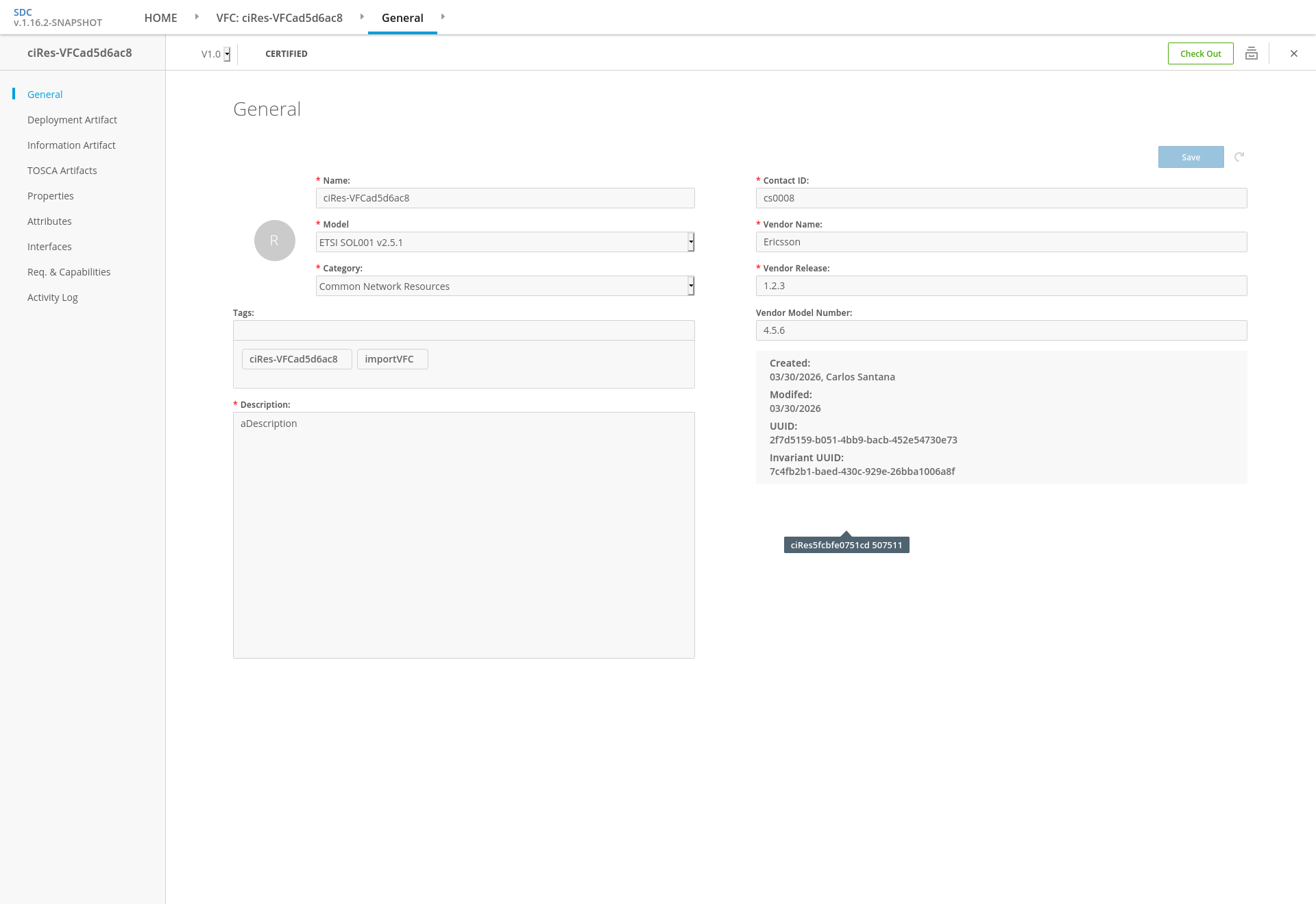Click the Save button
1316x904 pixels.
(x=1191, y=157)
